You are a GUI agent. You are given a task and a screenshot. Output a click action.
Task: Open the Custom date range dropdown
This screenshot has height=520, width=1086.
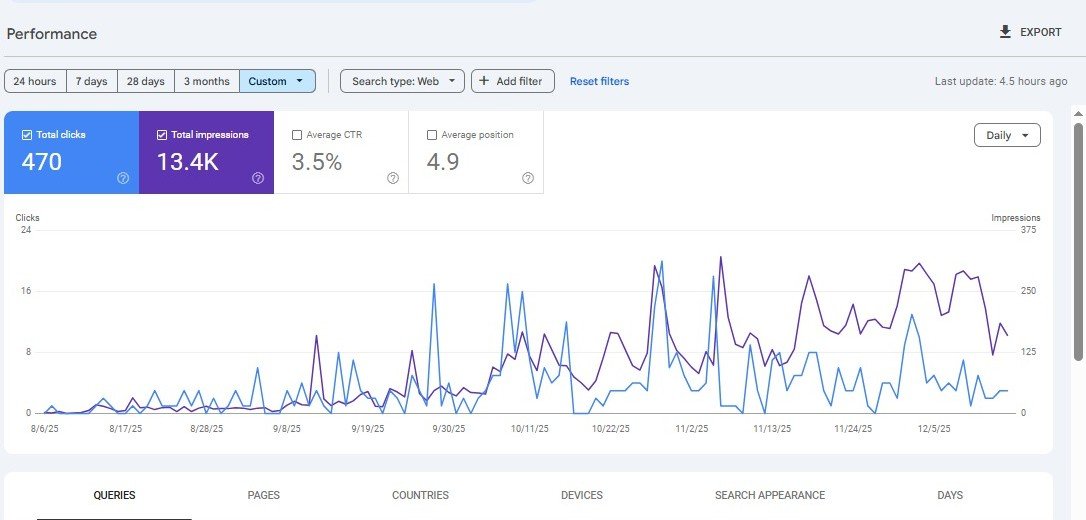coord(277,81)
